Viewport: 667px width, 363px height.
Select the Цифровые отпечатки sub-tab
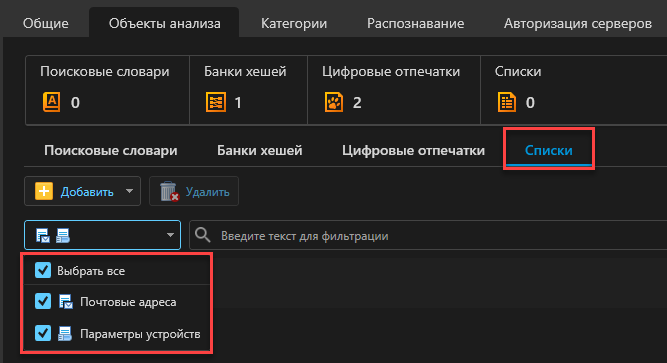(413, 150)
